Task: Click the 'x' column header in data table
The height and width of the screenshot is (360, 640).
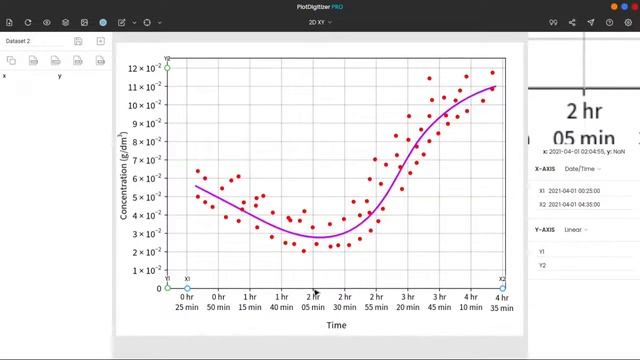Action: (x=4, y=76)
